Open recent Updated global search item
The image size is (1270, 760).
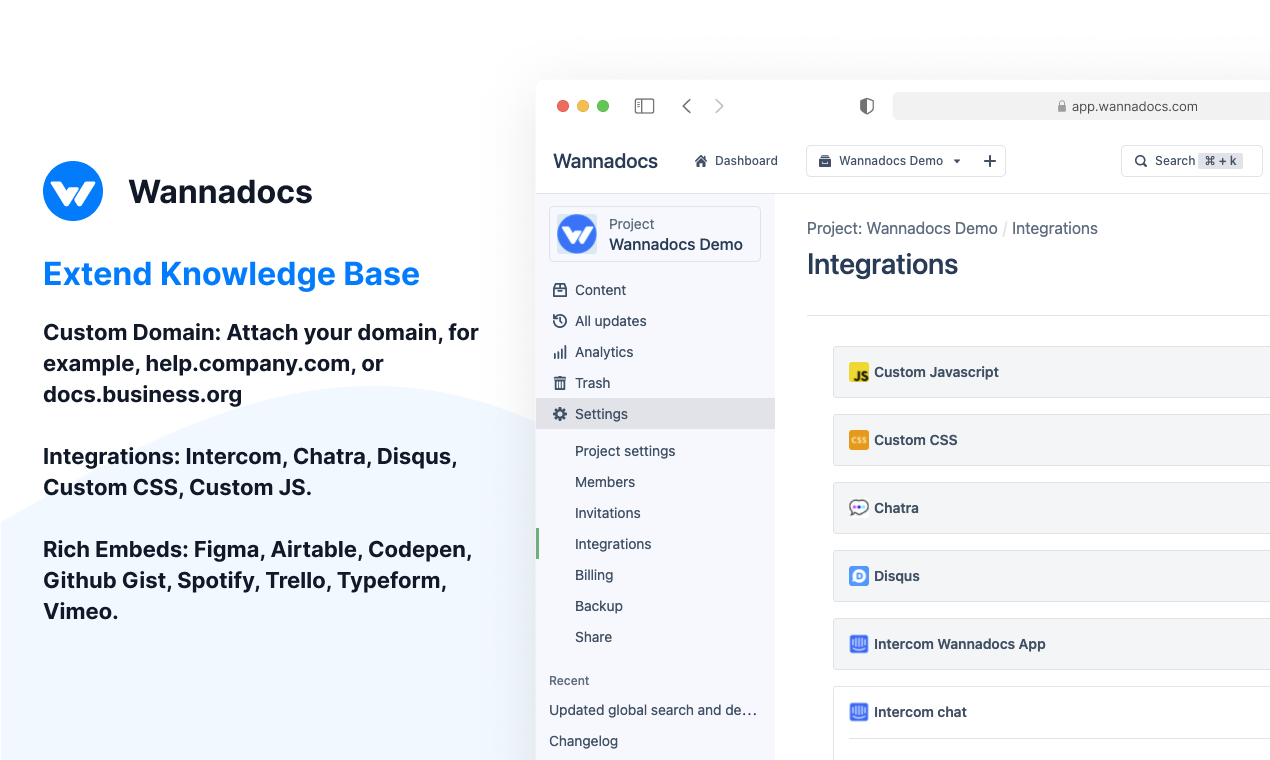pyautogui.click(x=653, y=710)
